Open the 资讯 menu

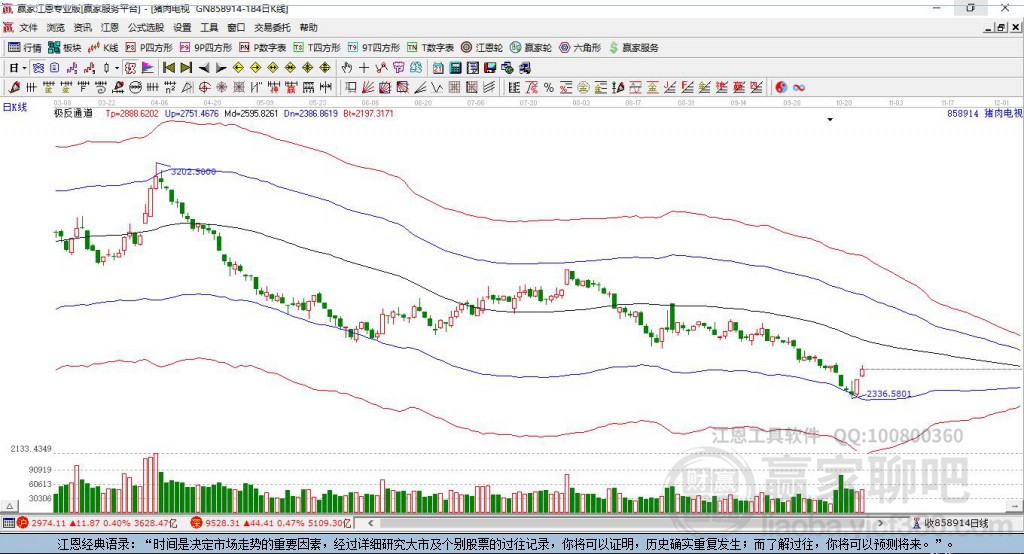82,27
